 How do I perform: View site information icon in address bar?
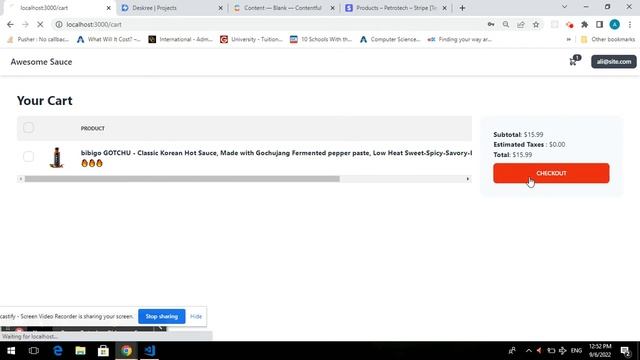pyautogui.click(x=59, y=24)
